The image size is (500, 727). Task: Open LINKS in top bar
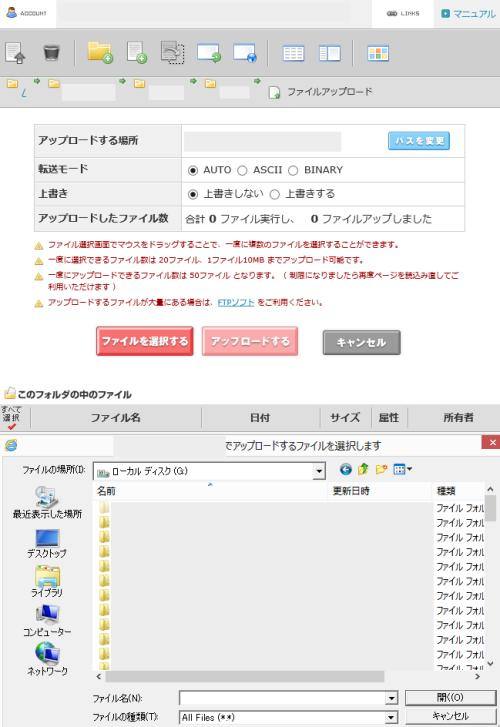pos(403,13)
